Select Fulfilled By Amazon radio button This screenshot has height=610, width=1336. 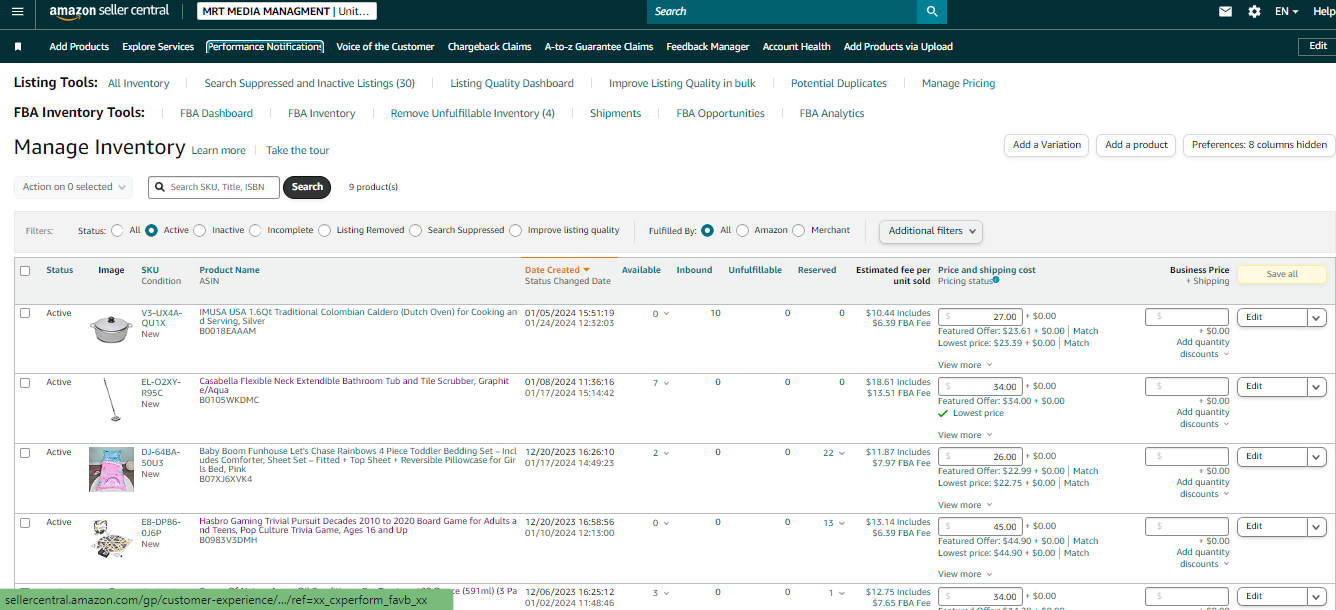coord(742,230)
